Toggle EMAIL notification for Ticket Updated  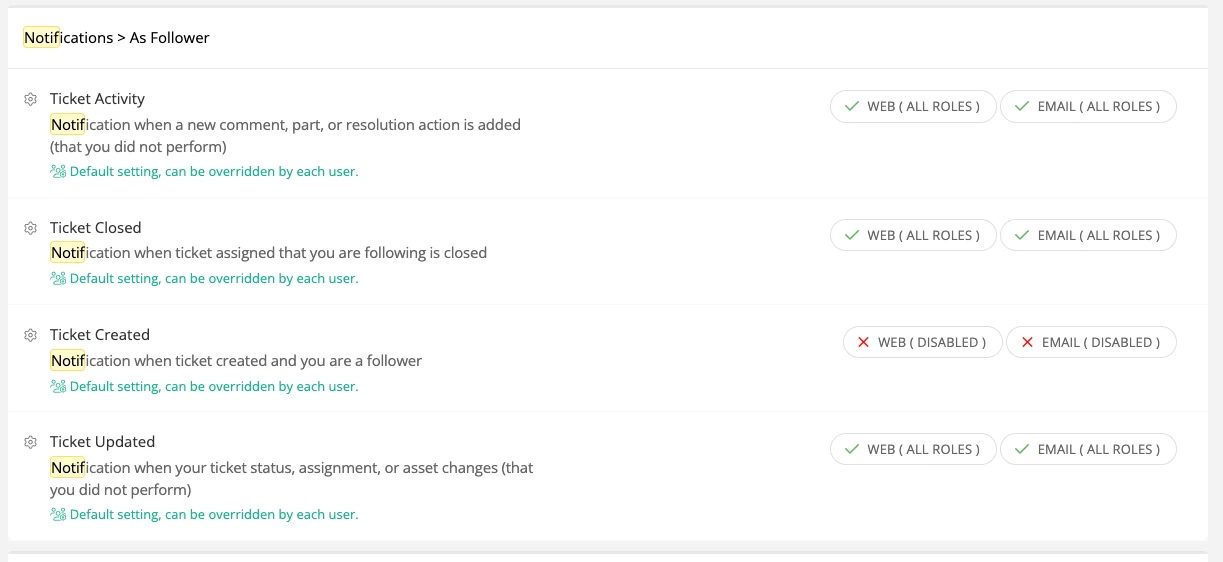coord(1087,450)
